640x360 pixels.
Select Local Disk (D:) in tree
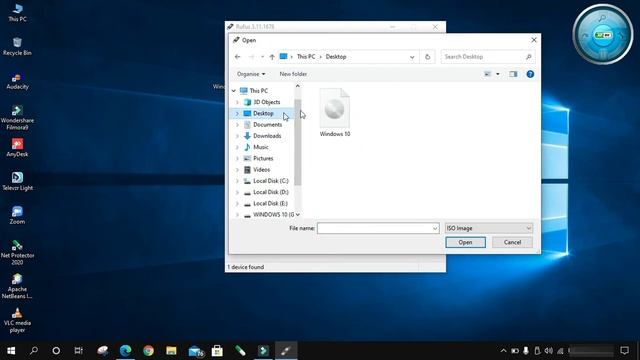(271, 192)
